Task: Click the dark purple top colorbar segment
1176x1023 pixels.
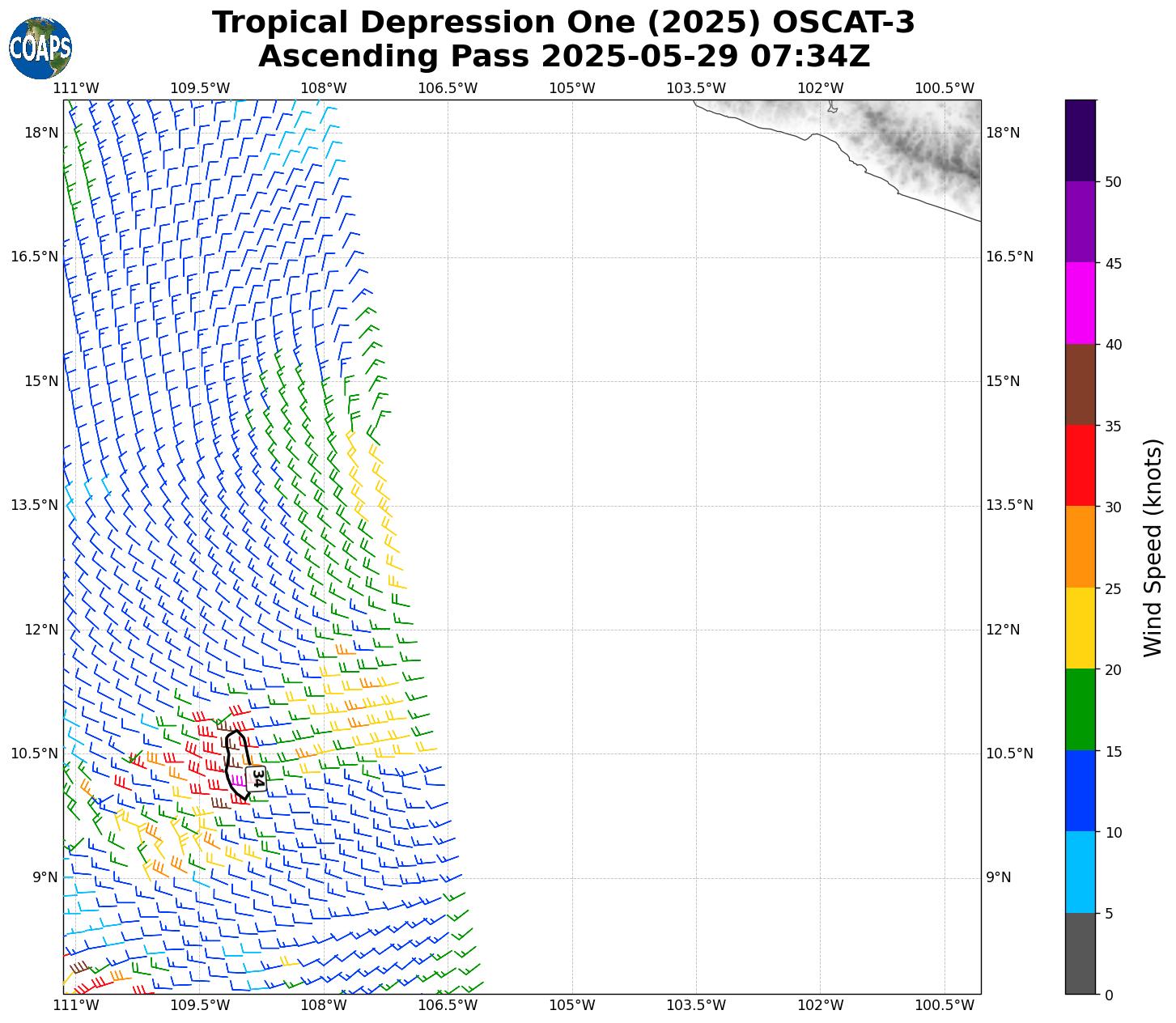Action: click(1080, 140)
